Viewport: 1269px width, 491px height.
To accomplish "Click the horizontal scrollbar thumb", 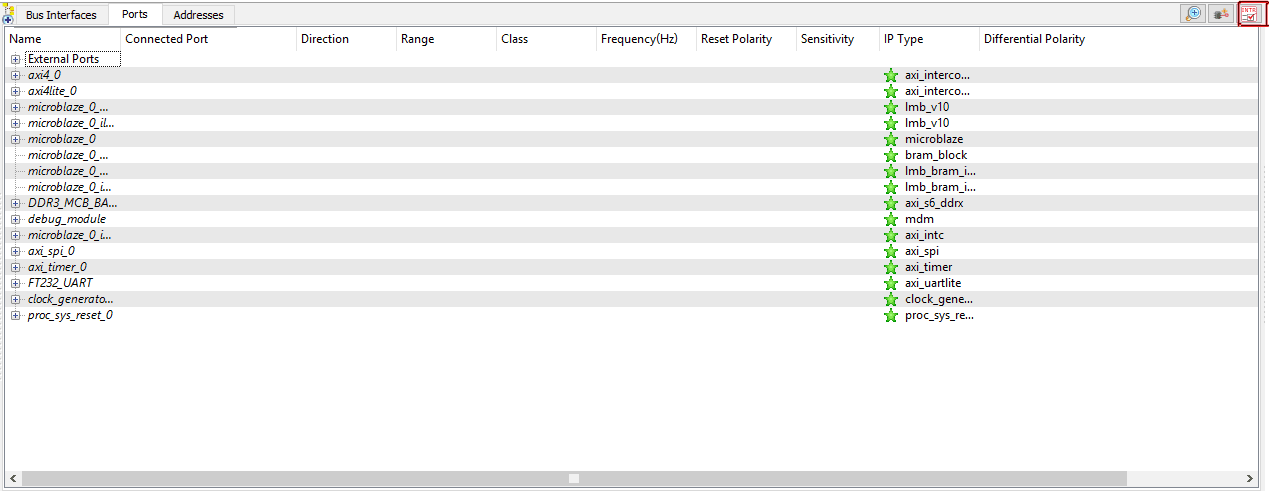I will pyautogui.click(x=574, y=478).
